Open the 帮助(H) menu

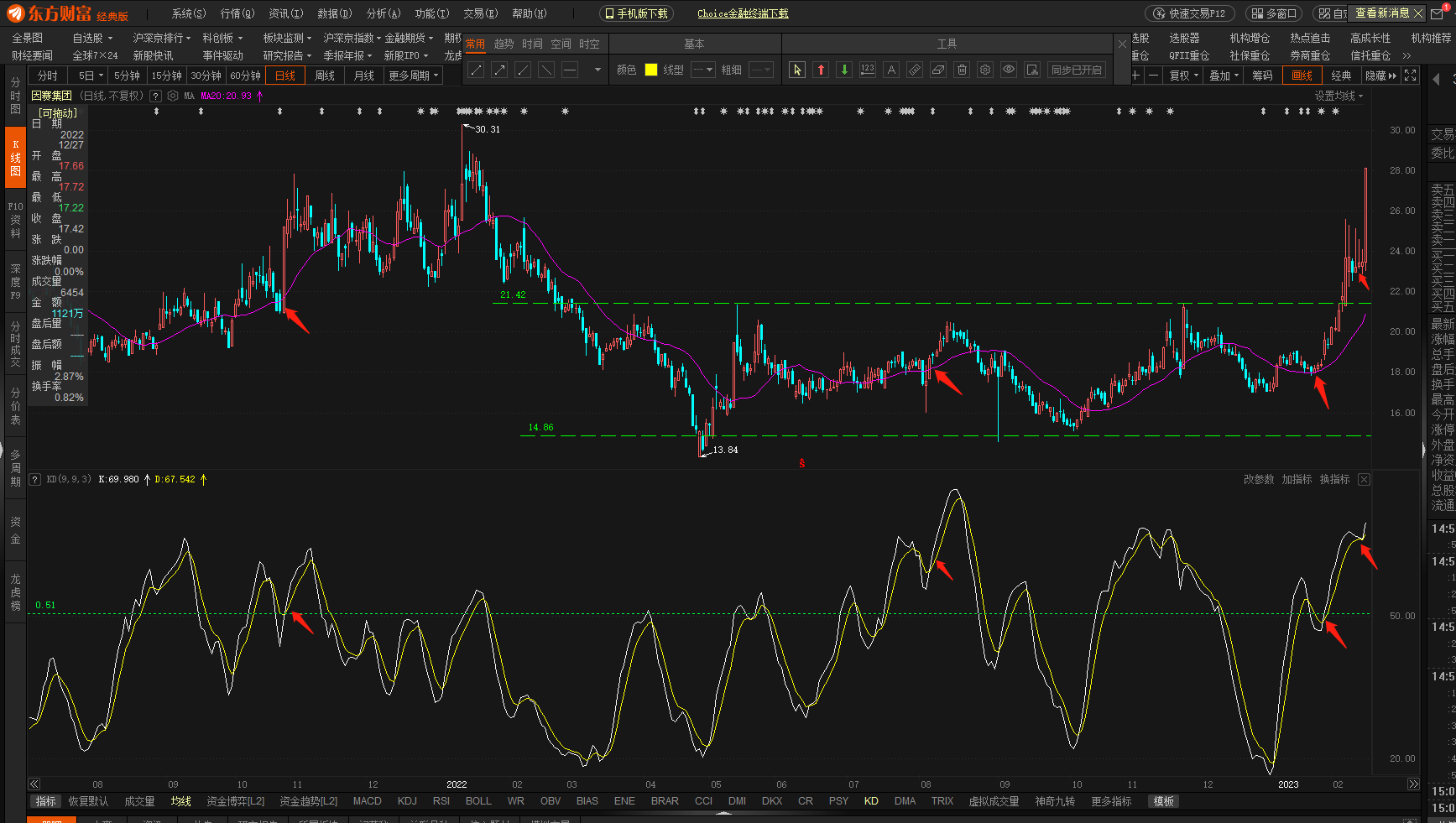click(530, 13)
